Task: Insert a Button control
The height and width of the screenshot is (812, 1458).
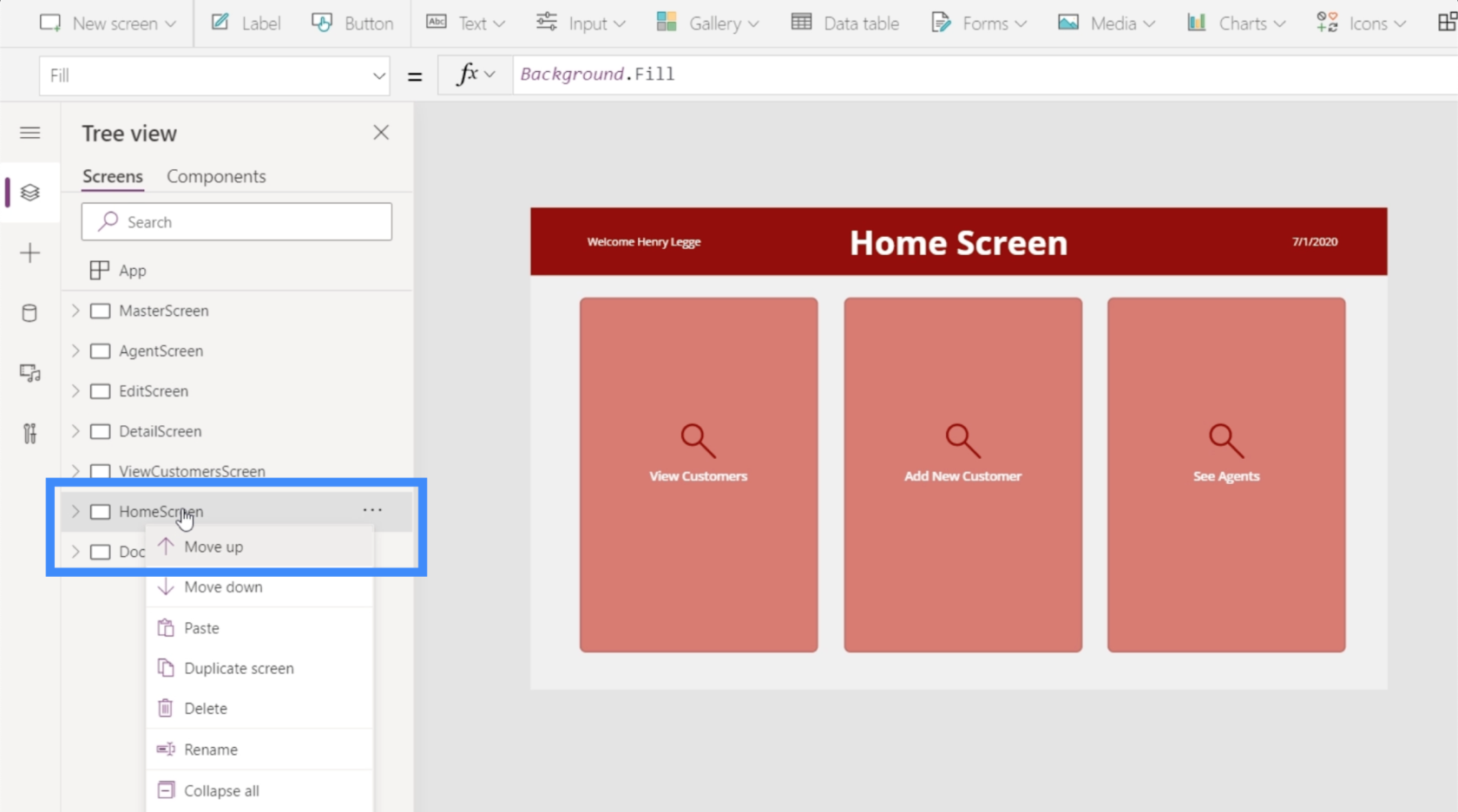Action: click(352, 23)
